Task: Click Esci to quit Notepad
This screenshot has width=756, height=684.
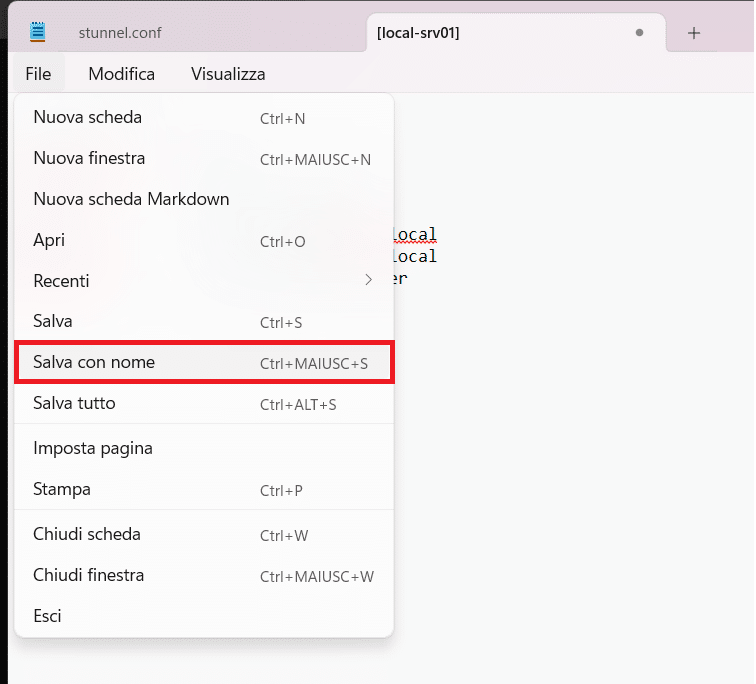Action: (x=47, y=617)
